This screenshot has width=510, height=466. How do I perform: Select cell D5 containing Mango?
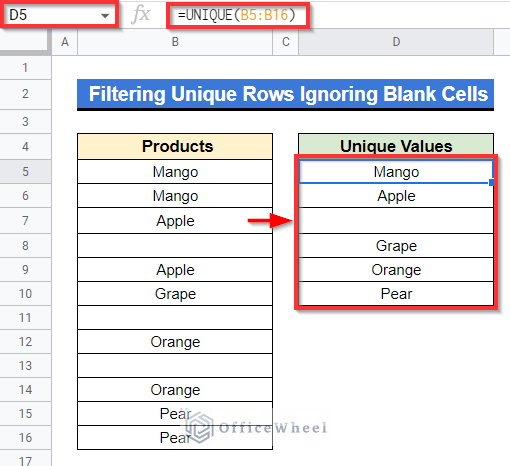[396, 172]
